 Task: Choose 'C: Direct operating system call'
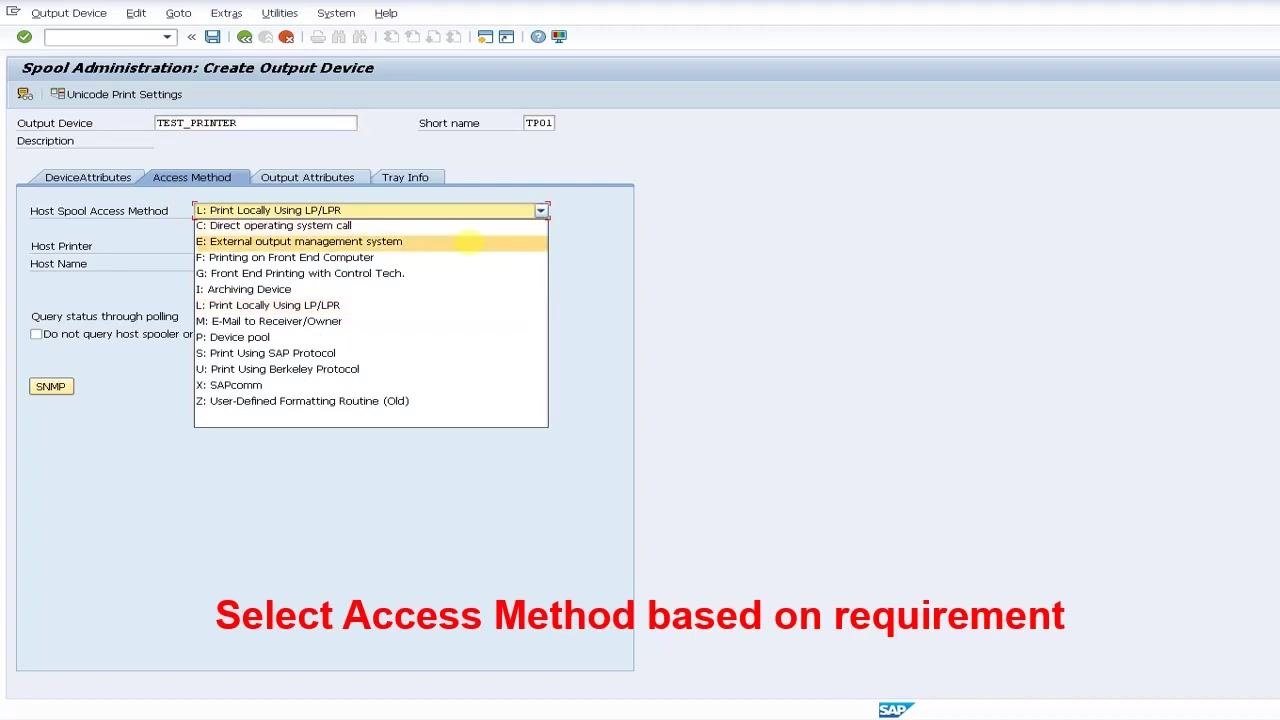tap(371, 226)
